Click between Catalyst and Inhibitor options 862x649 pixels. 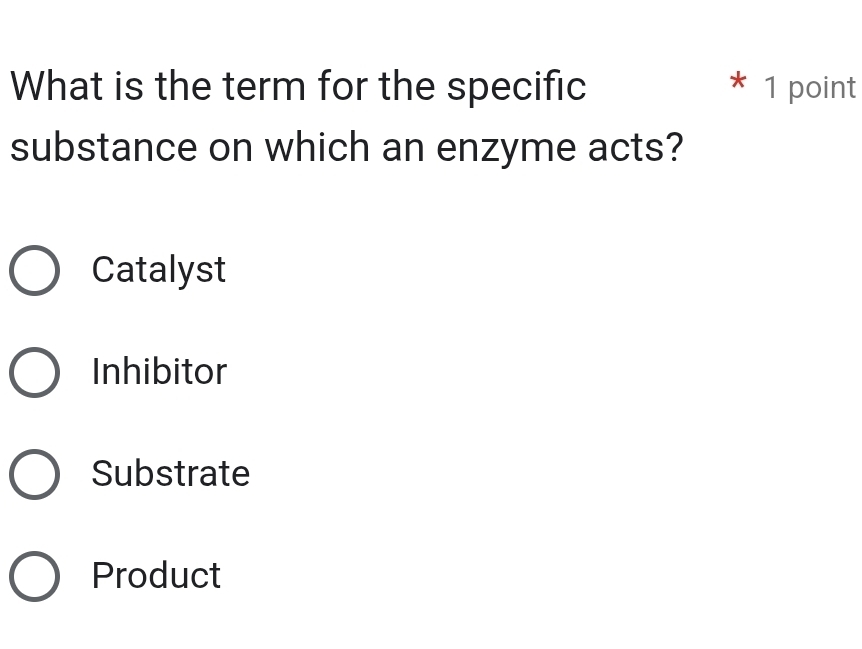(120, 320)
